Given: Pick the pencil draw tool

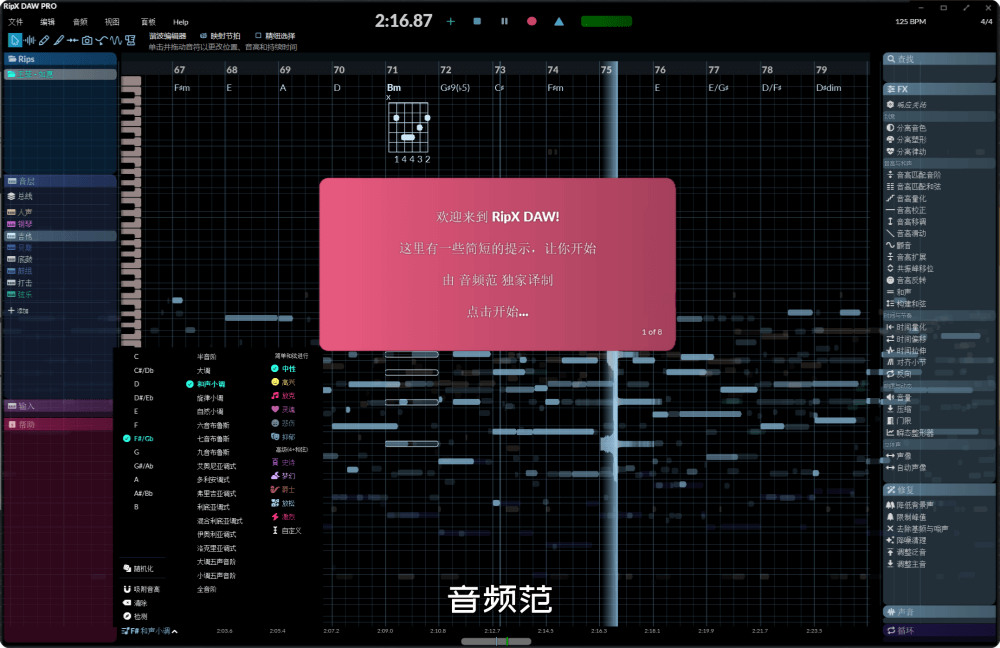Looking at the screenshot, I should pos(44,40).
